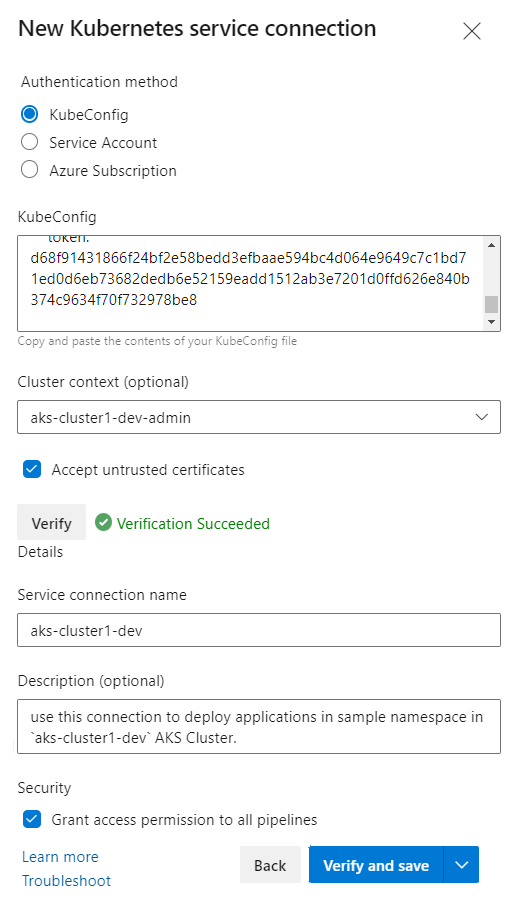Image resolution: width=515 pixels, height=913 pixels.
Task: Click into the Description text box
Action: click(x=259, y=727)
